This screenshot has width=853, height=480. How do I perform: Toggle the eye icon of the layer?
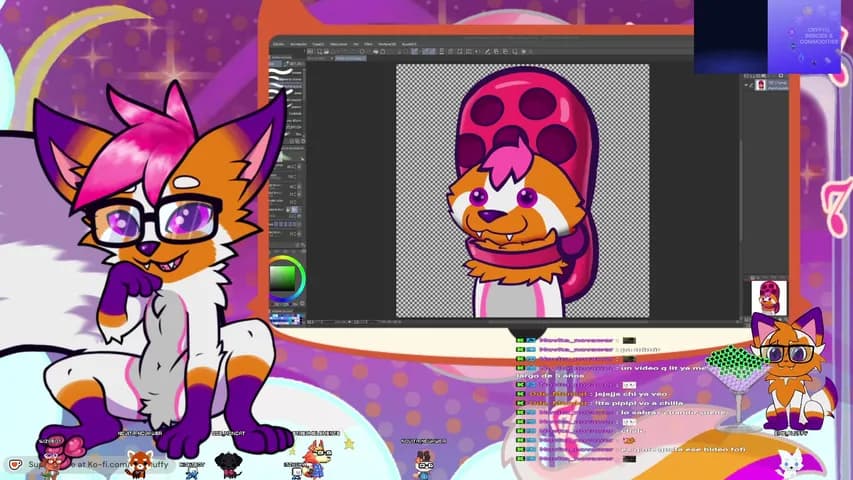click(x=746, y=85)
